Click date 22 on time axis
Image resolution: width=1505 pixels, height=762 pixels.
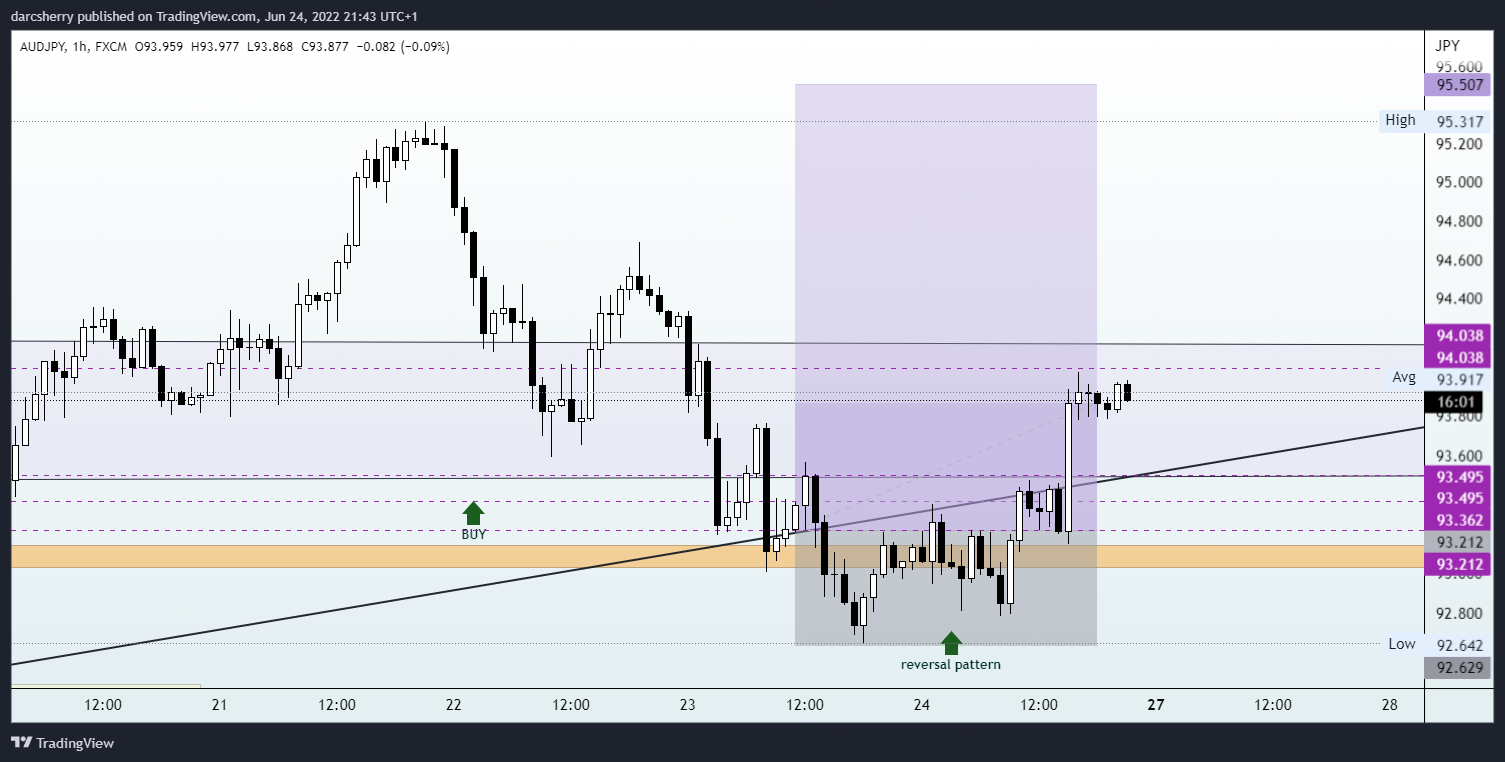point(454,704)
